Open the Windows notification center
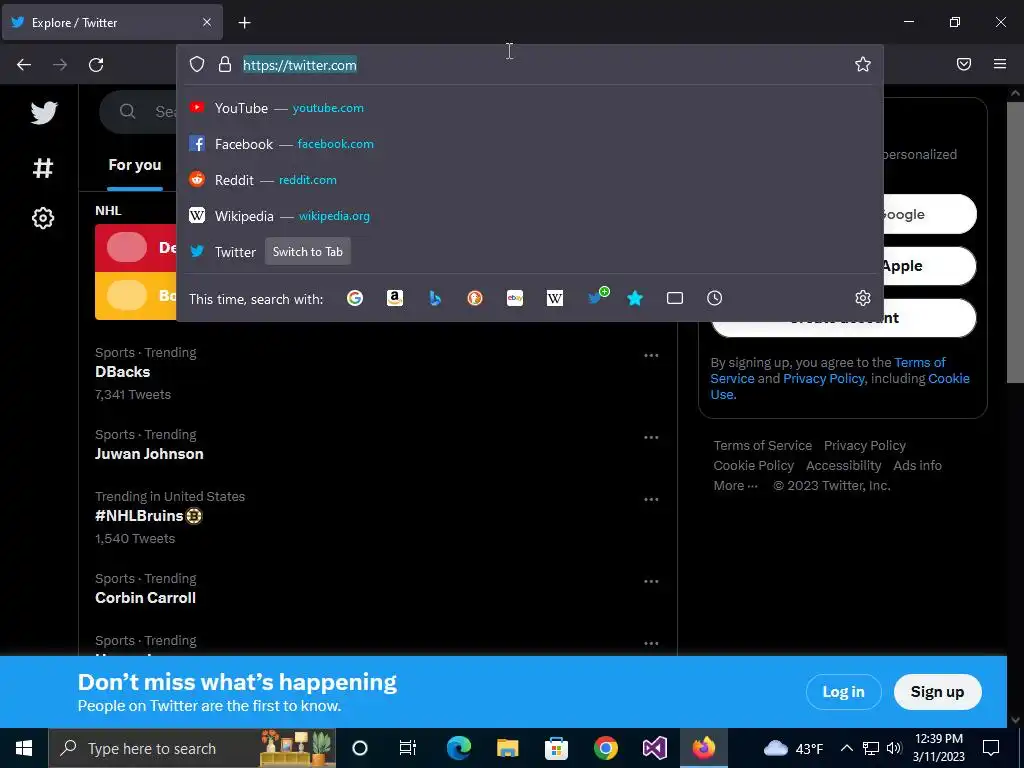This screenshot has width=1024, height=768. (991, 748)
